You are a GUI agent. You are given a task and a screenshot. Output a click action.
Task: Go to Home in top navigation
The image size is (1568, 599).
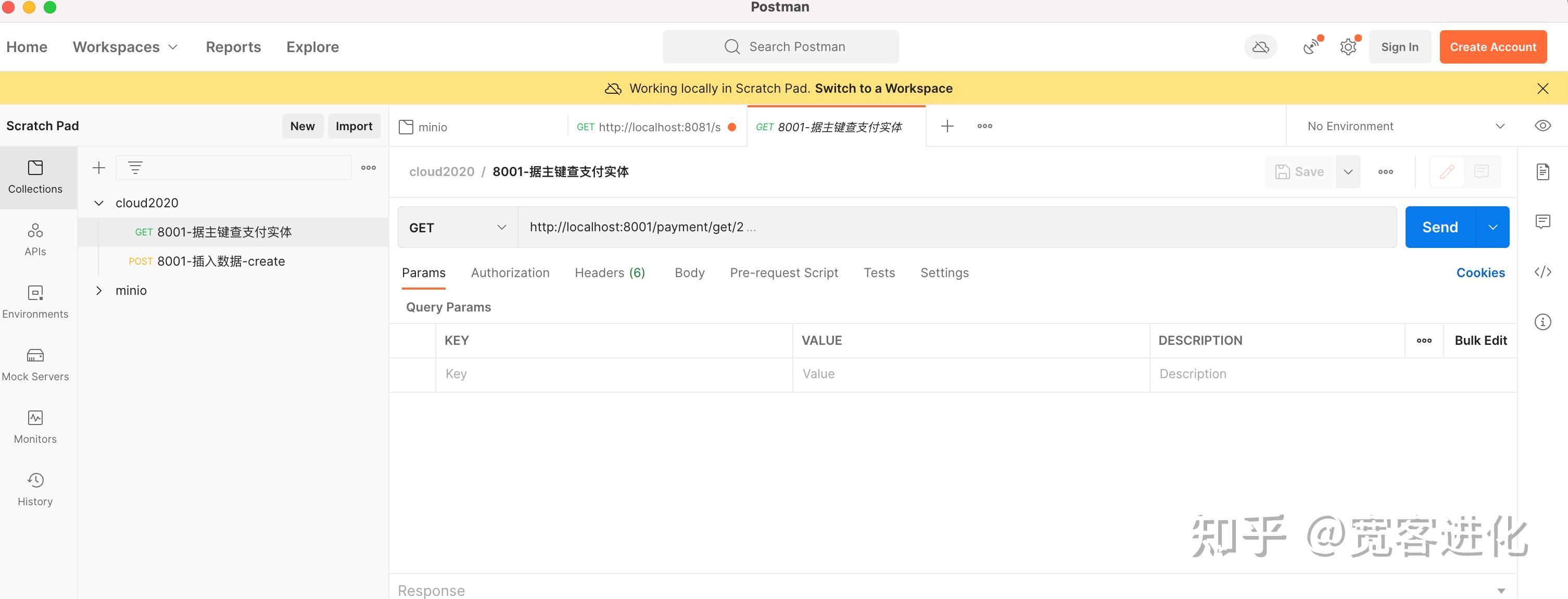(x=27, y=47)
